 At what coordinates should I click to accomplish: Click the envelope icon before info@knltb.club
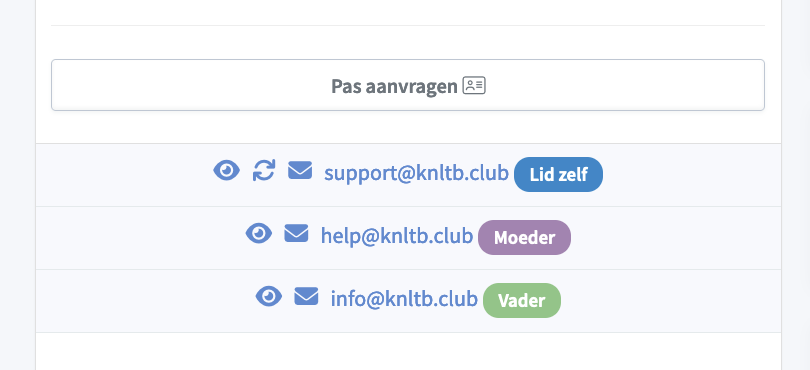pyautogui.click(x=306, y=296)
